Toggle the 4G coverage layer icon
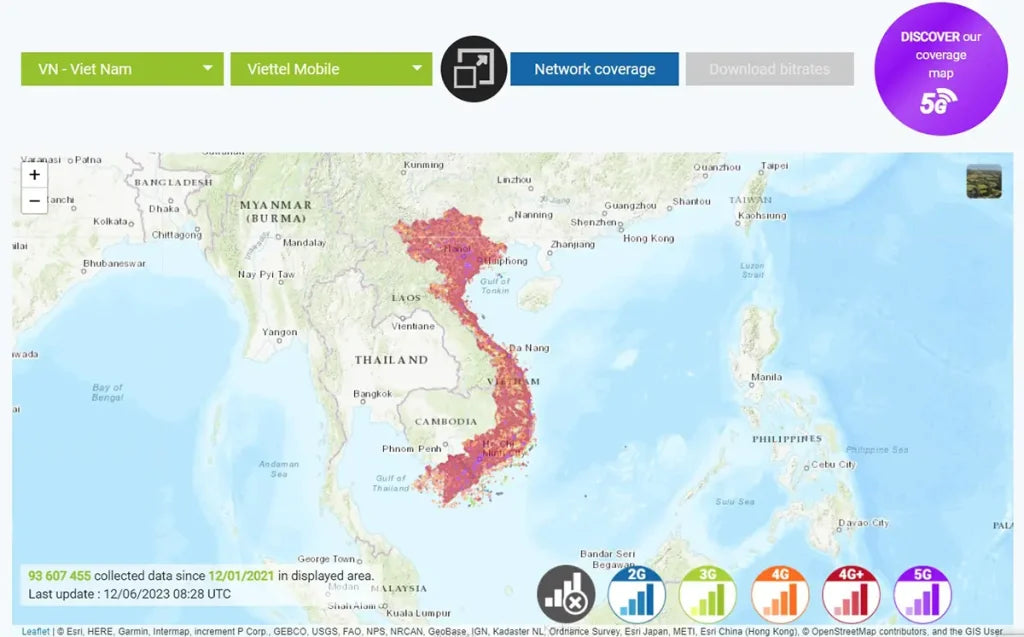This screenshot has width=1024, height=637. tap(780, 594)
